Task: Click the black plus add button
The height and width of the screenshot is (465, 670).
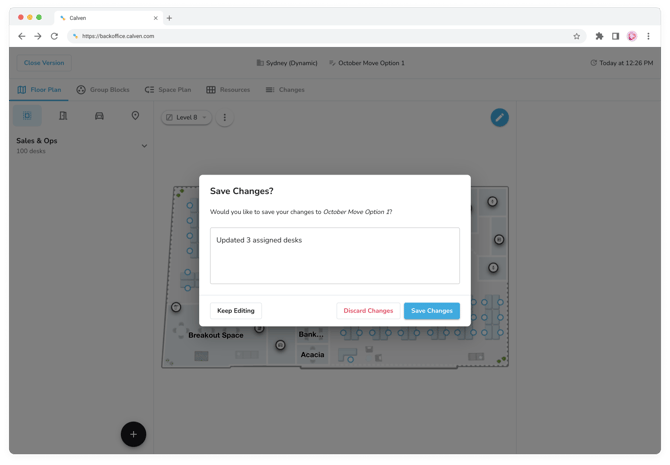Action: pyautogui.click(x=133, y=434)
